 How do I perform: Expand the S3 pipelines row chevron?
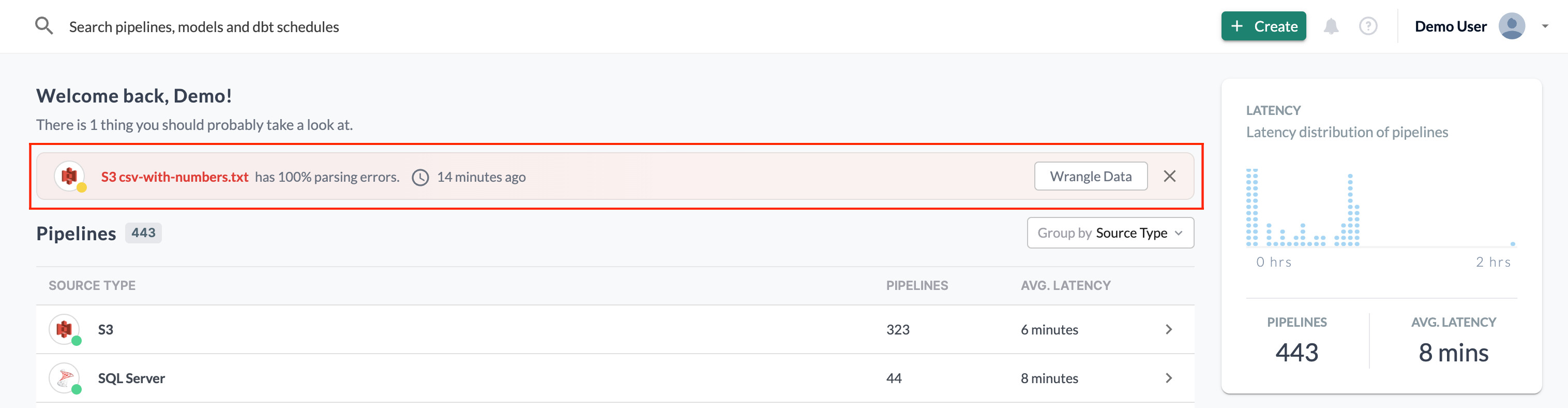[x=1168, y=329]
